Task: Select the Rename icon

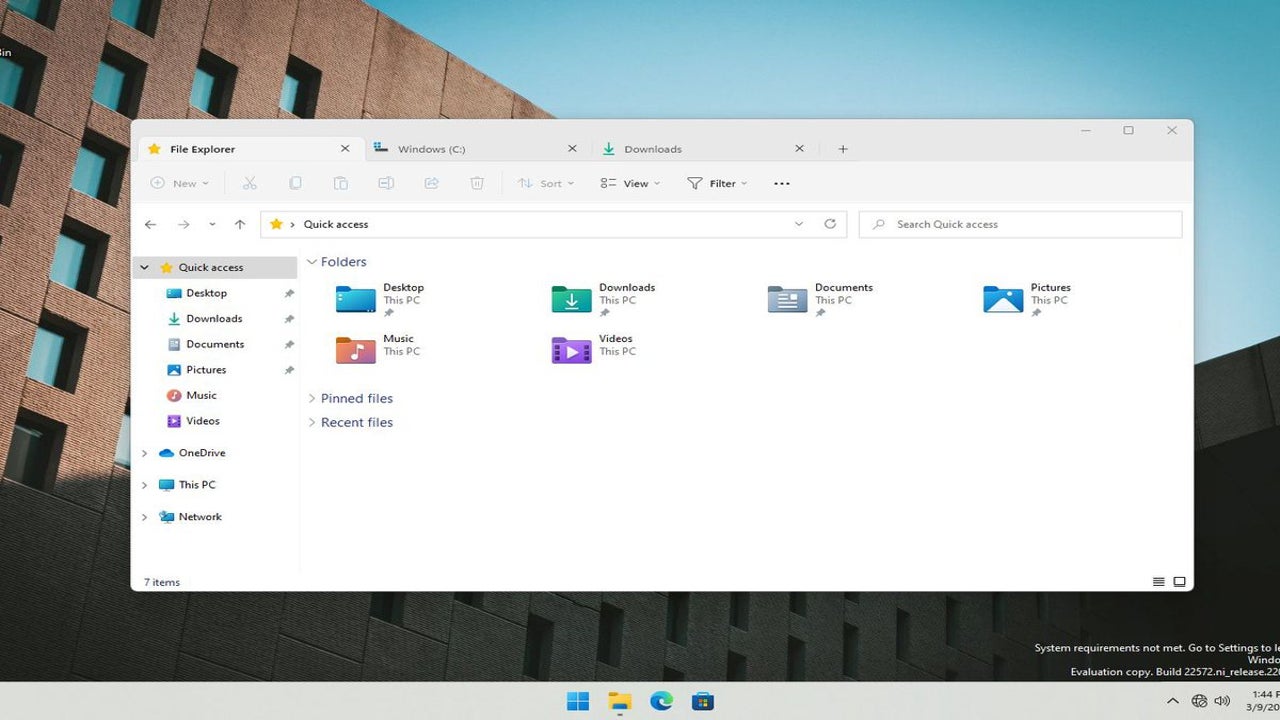Action: 385,183
